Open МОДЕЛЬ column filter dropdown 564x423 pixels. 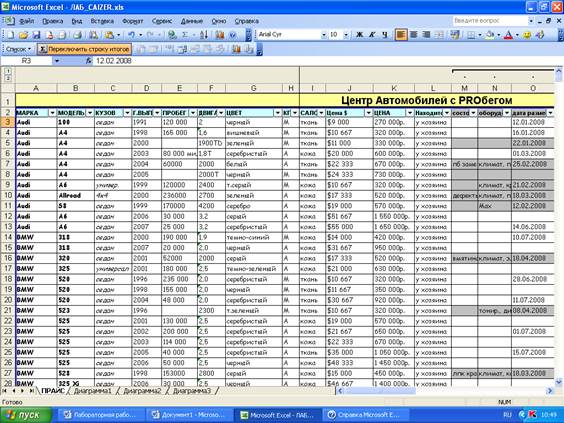[90, 113]
